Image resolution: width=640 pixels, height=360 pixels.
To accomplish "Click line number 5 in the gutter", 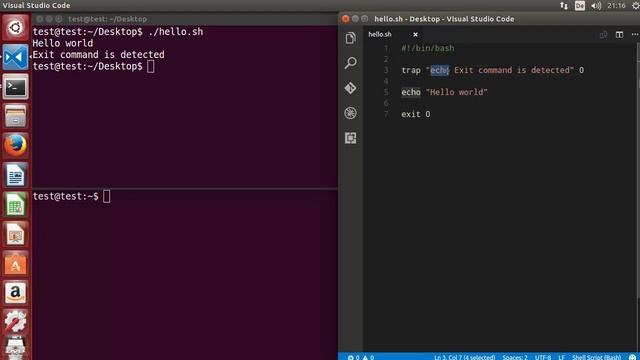I will 386,92.
